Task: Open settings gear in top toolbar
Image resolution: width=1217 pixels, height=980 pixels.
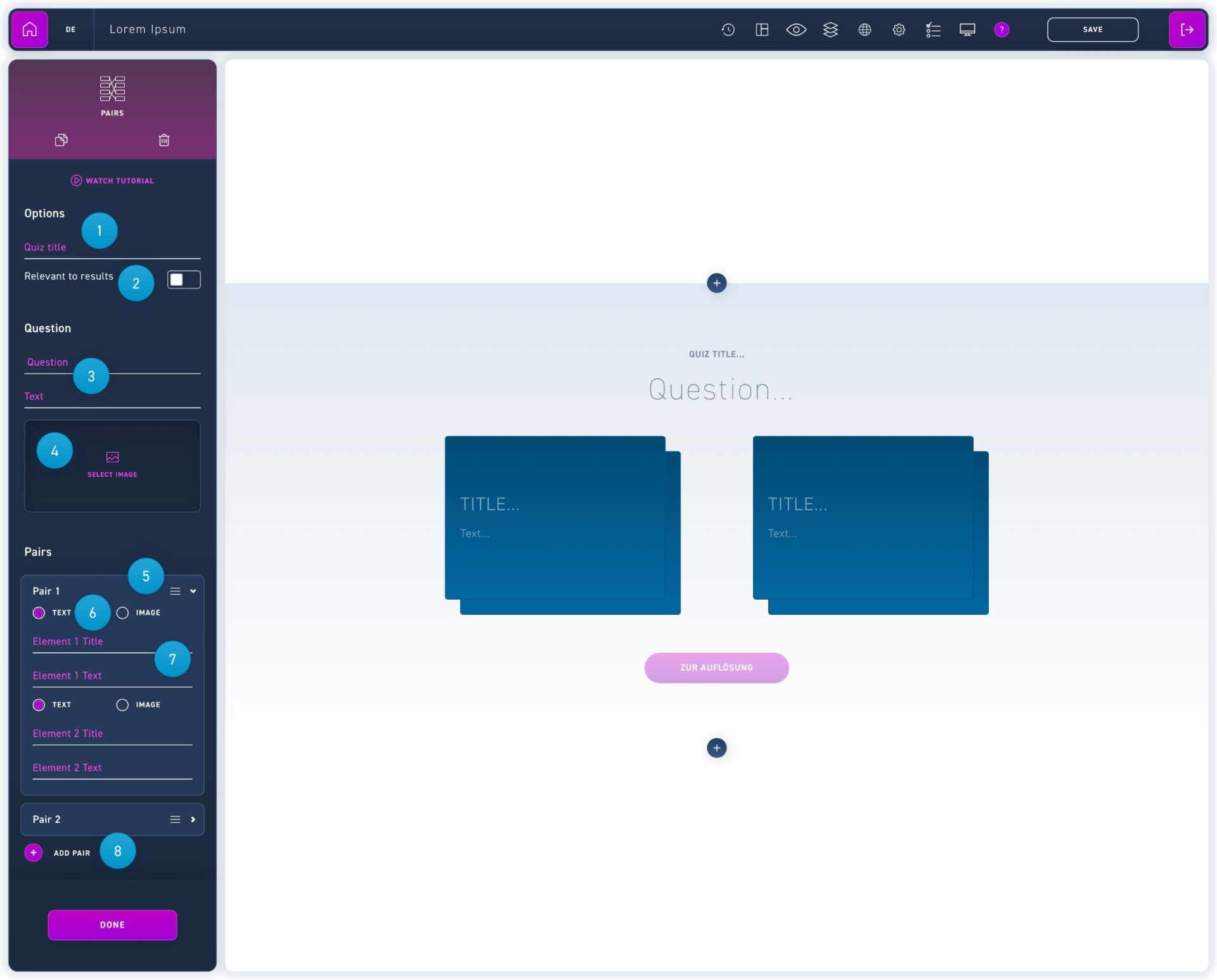Action: [x=899, y=29]
